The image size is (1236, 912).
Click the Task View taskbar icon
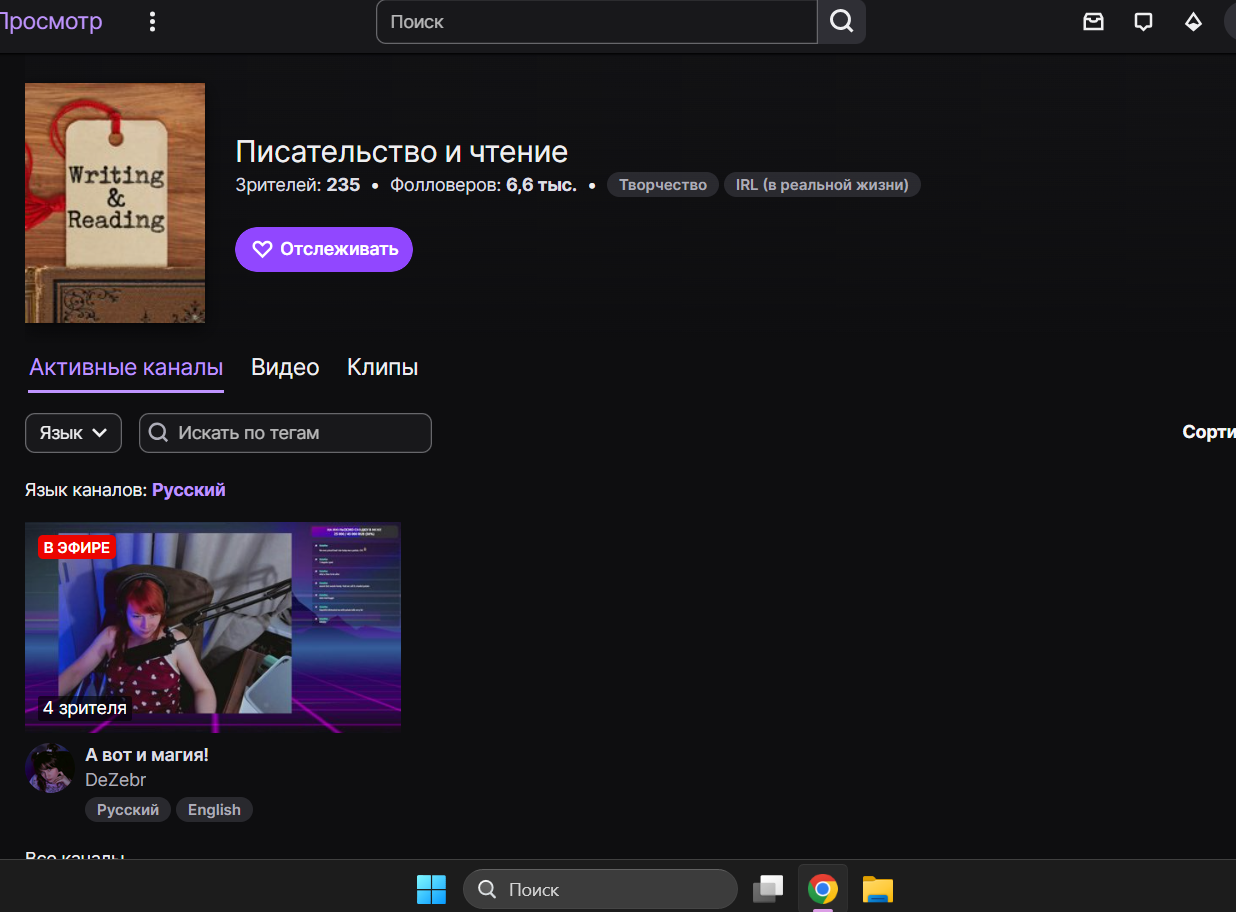coord(768,889)
